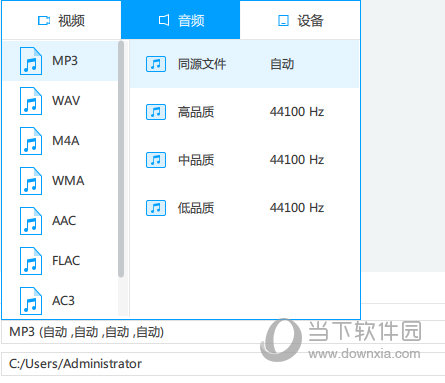Select the WMA format file icon
The height and width of the screenshot is (383, 445).
[31, 181]
